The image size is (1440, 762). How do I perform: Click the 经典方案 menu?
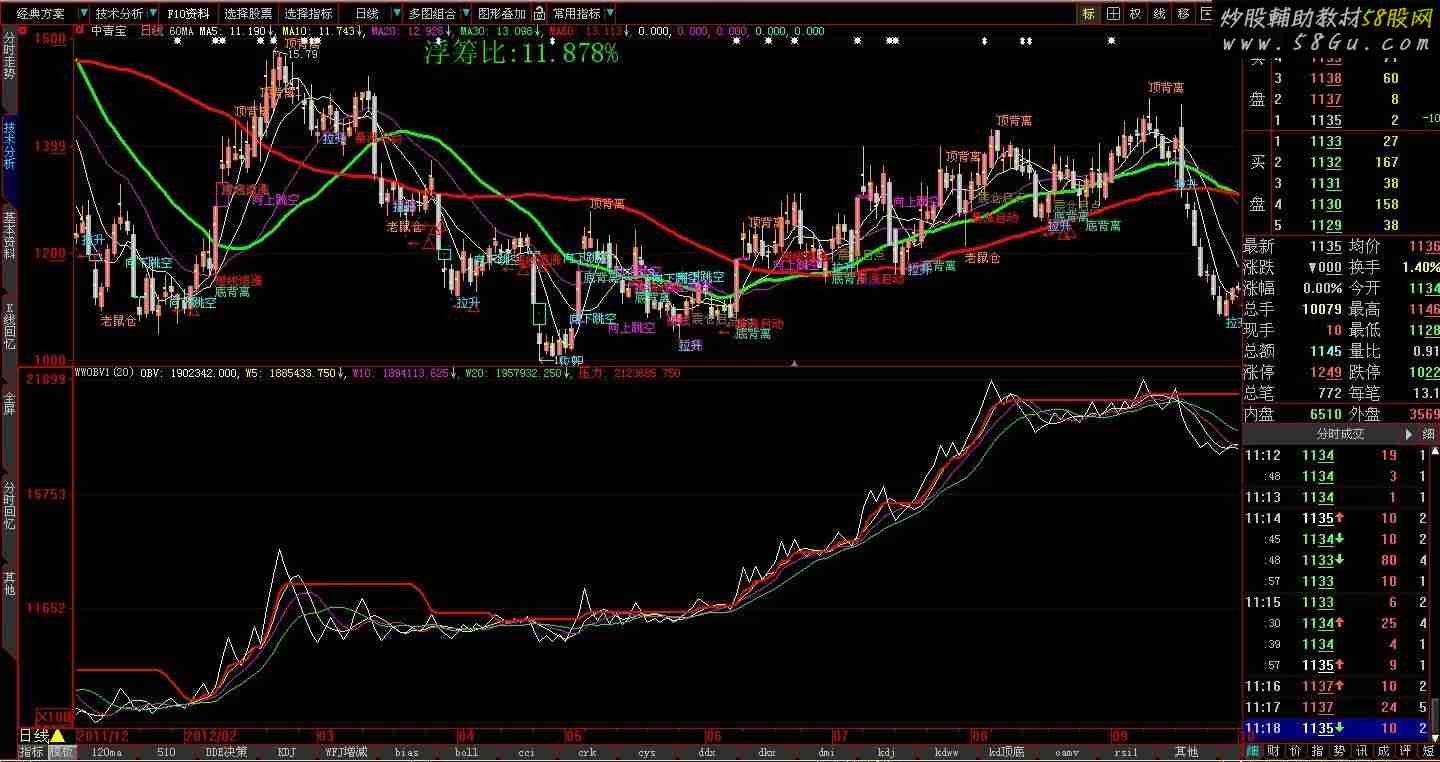[41, 14]
